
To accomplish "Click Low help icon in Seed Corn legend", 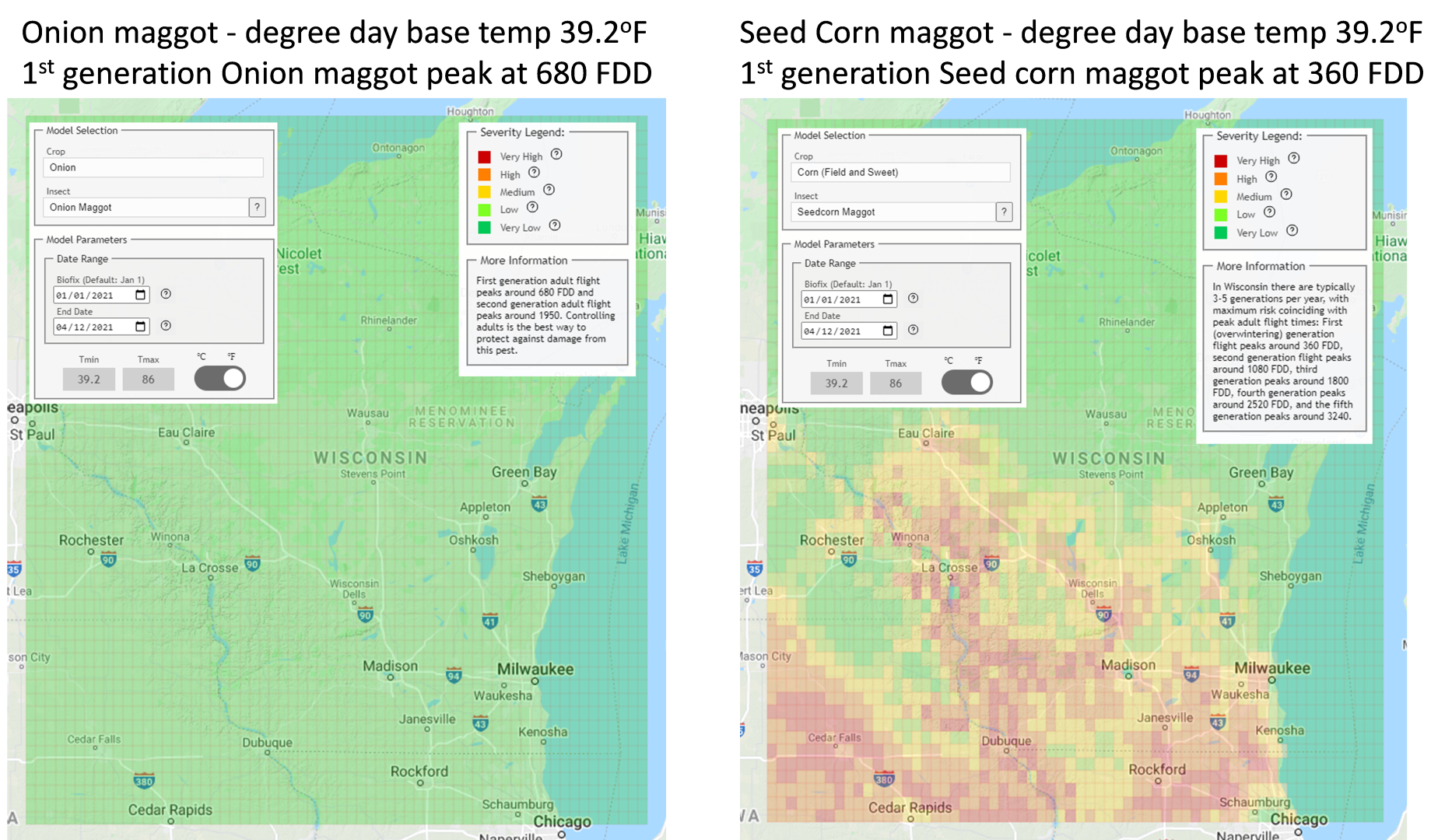I will point(1269,212).
